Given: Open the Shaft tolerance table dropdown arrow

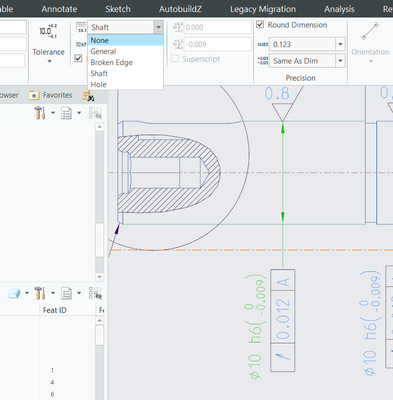Looking at the screenshot, I should (159, 27).
